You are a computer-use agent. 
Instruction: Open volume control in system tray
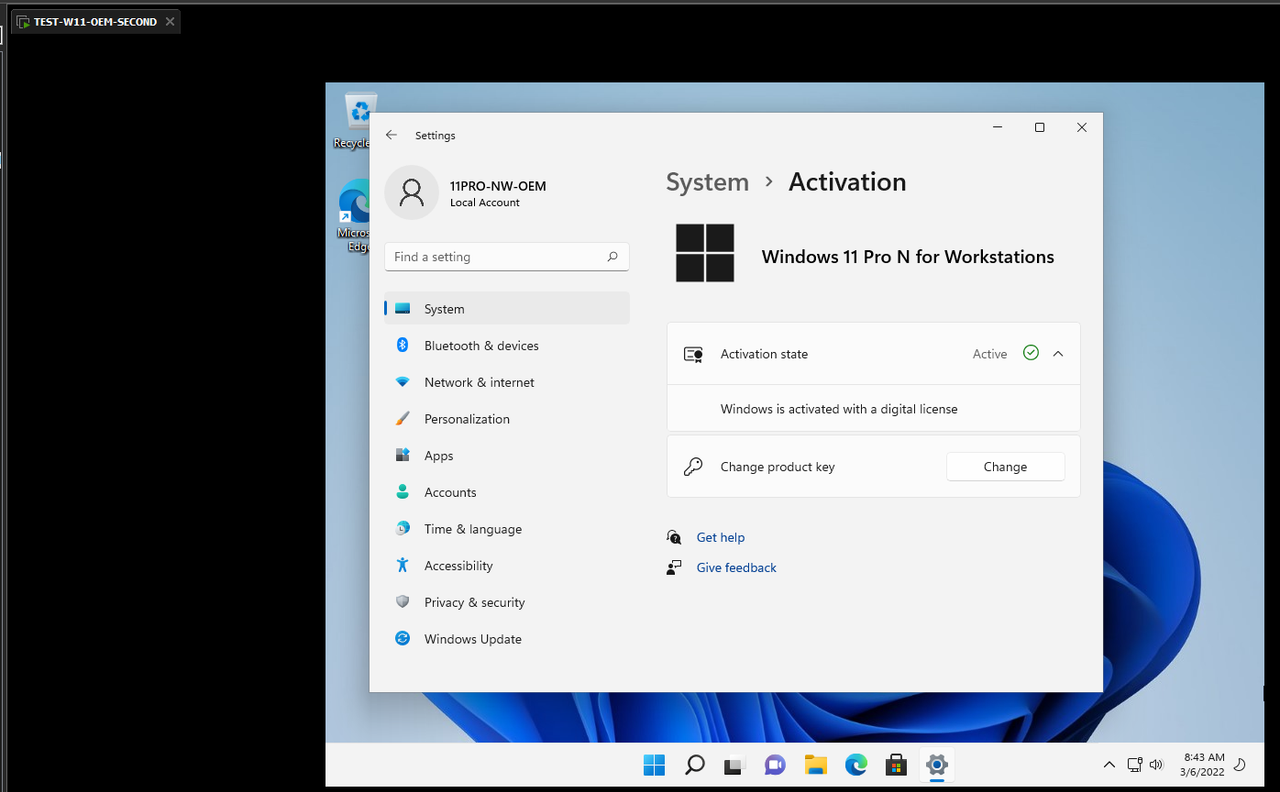(x=1157, y=765)
